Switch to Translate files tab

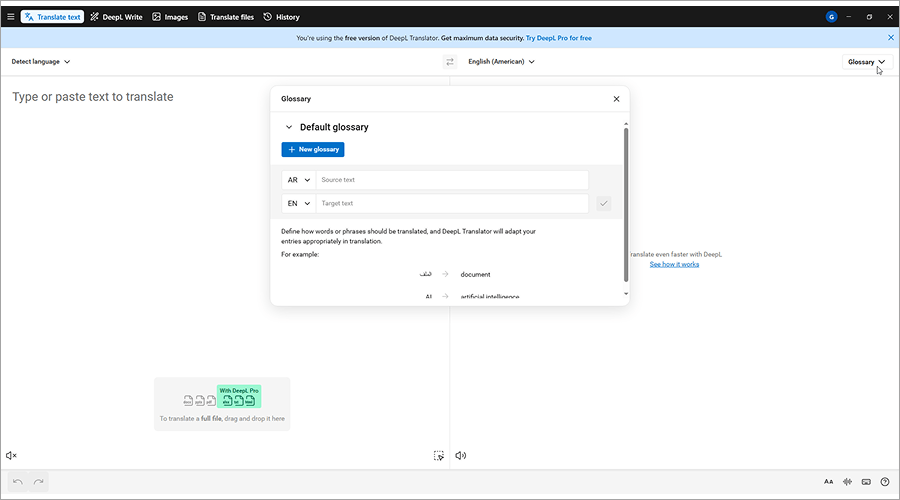226,17
